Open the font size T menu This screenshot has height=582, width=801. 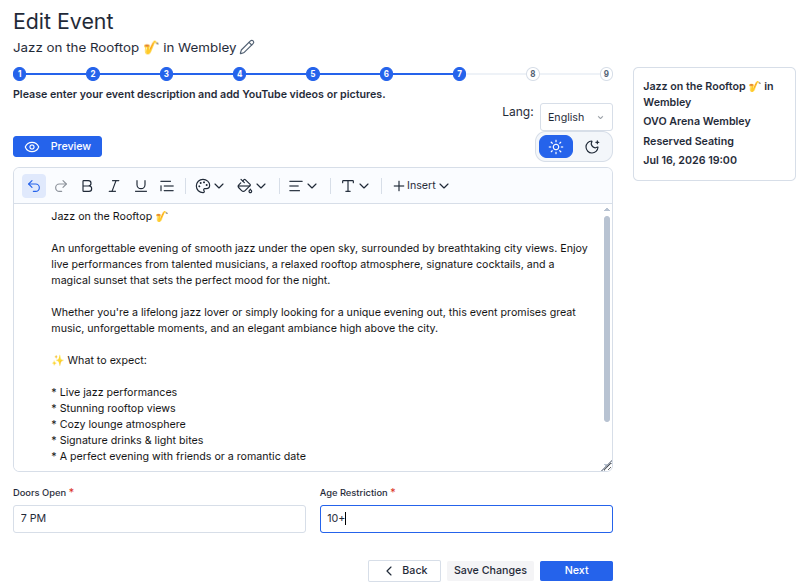[355, 186]
